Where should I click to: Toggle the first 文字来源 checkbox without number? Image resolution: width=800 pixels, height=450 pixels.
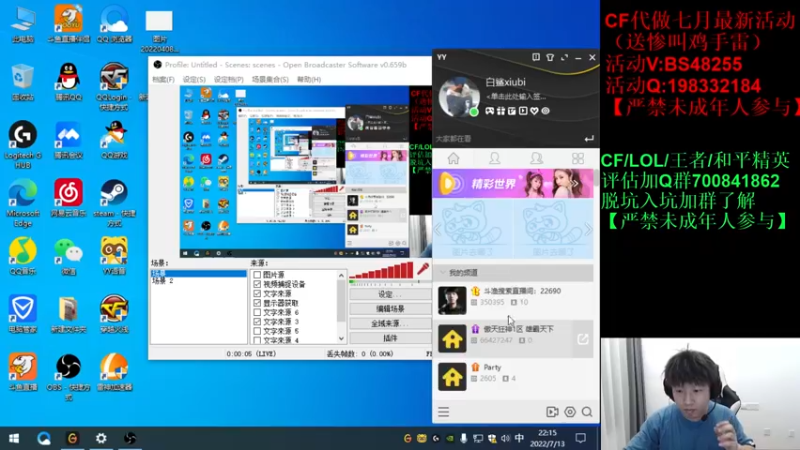point(257,293)
